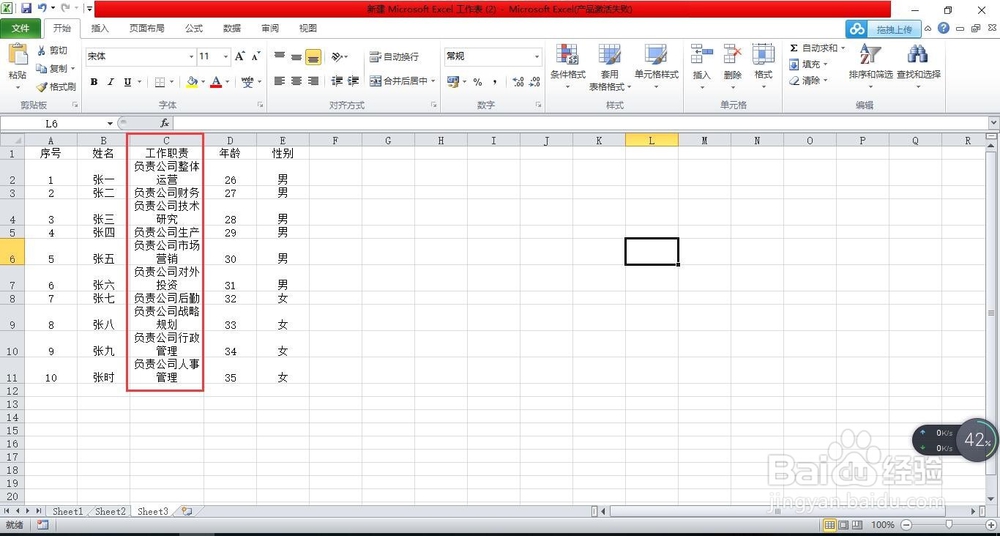Click the fx insert function icon
Viewport: 1000px width, 536px height.
coord(165,123)
